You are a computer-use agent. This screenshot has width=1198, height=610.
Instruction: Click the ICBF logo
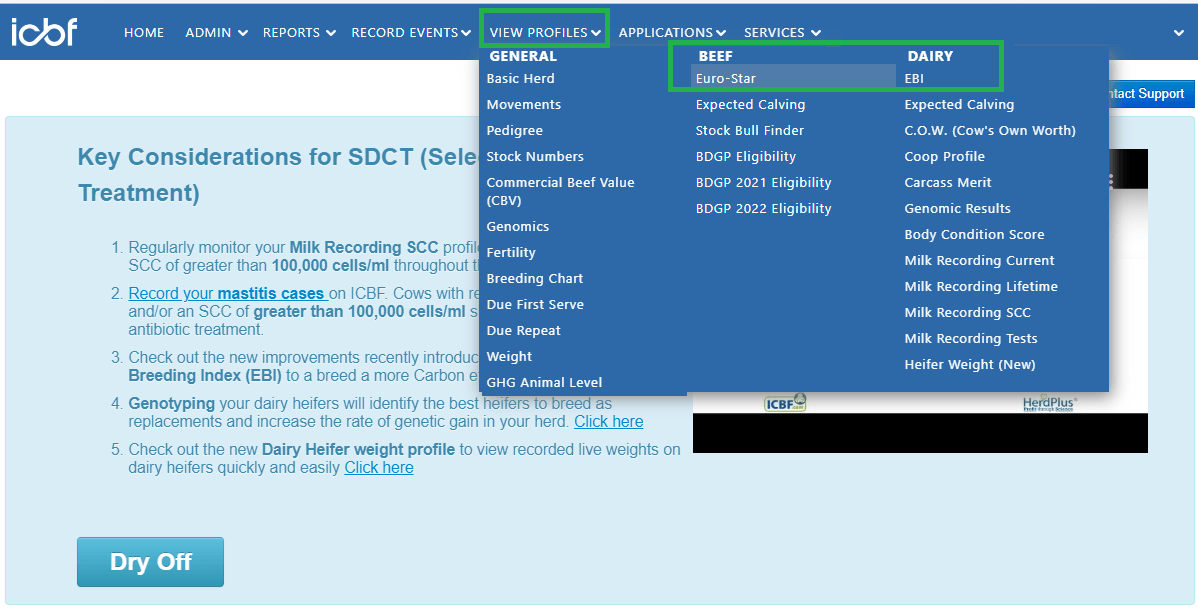44,33
